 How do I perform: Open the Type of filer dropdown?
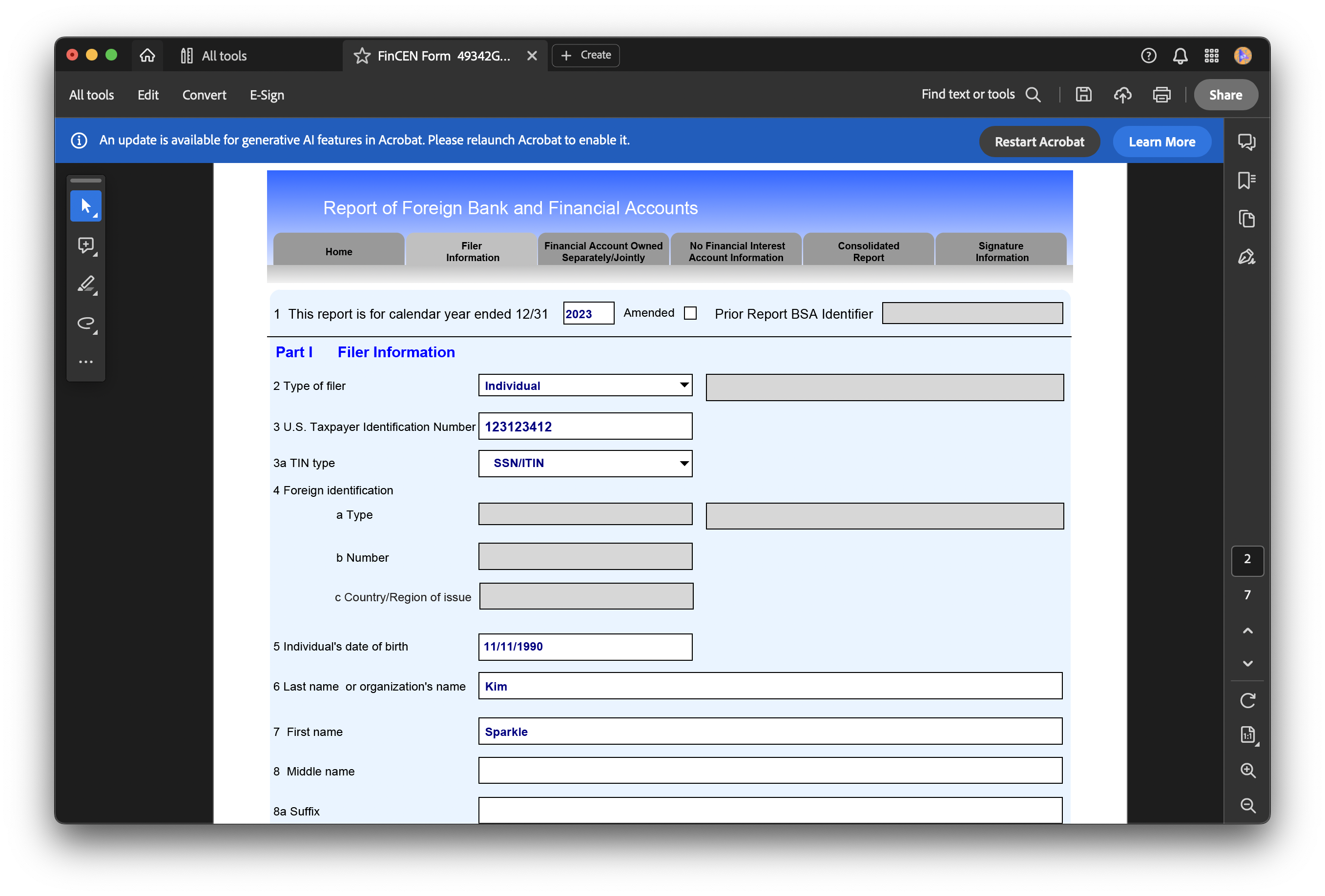[x=683, y=386]
